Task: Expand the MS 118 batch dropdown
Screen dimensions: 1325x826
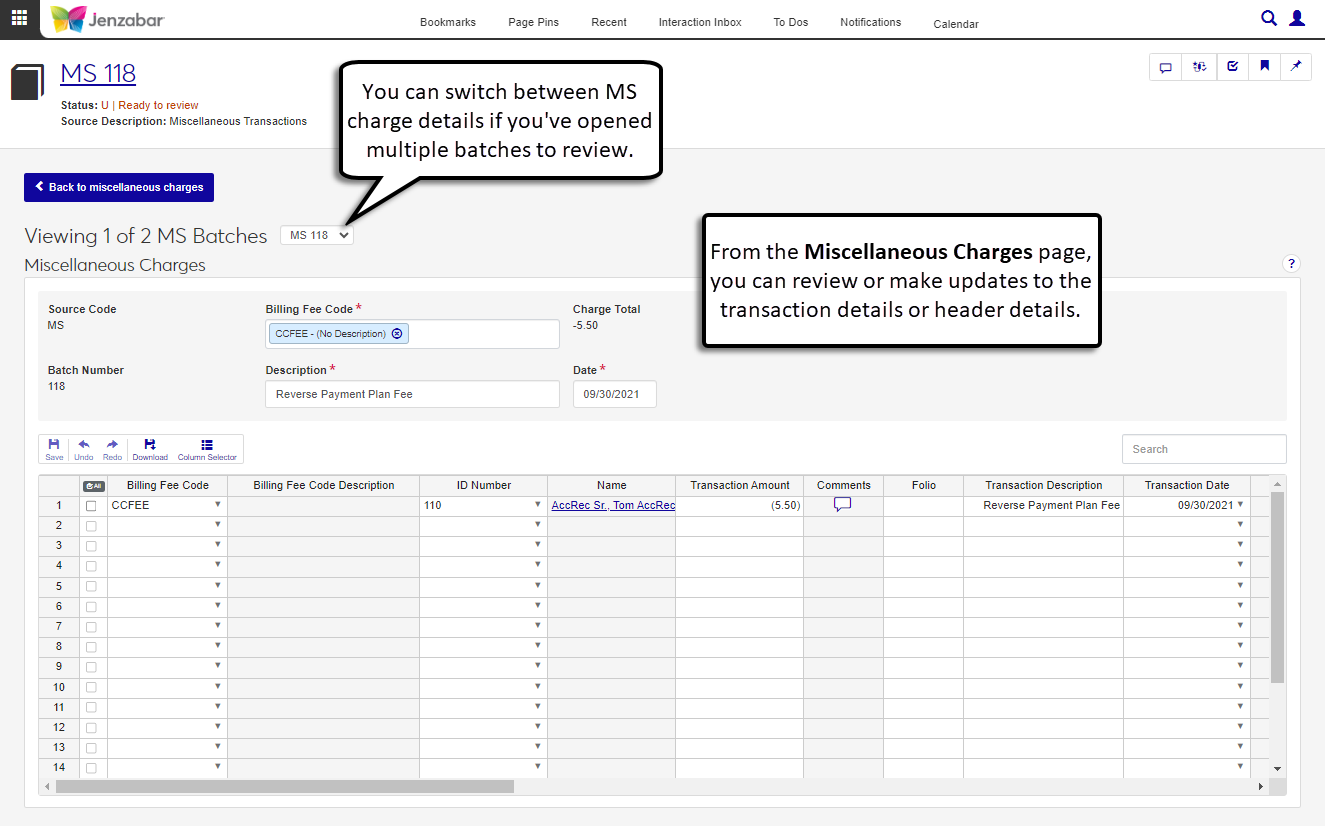Action: click(316, 235)
